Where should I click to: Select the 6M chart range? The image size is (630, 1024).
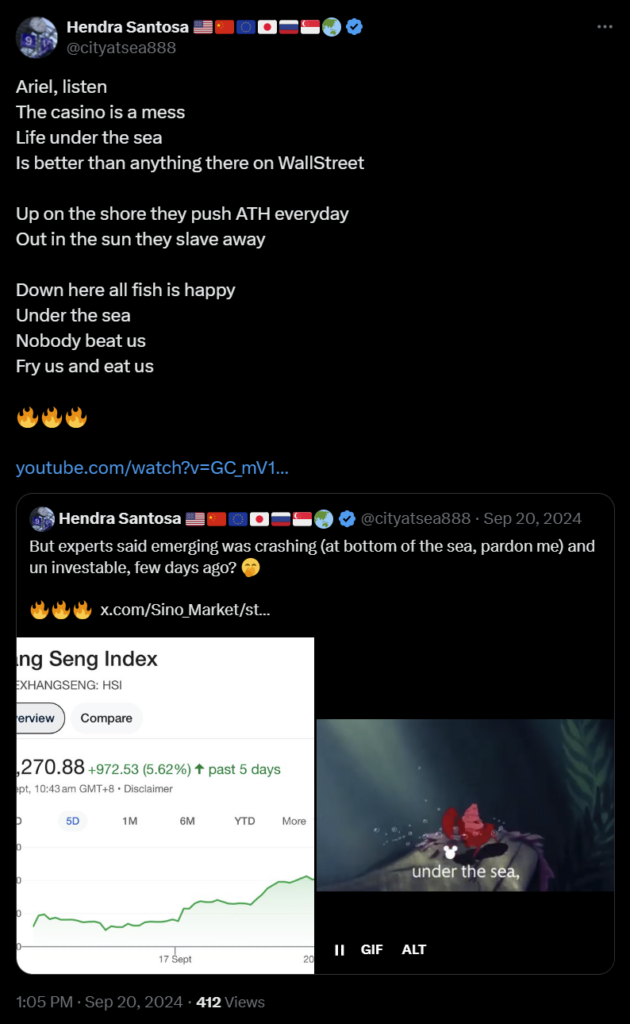[x=187, y=821]
